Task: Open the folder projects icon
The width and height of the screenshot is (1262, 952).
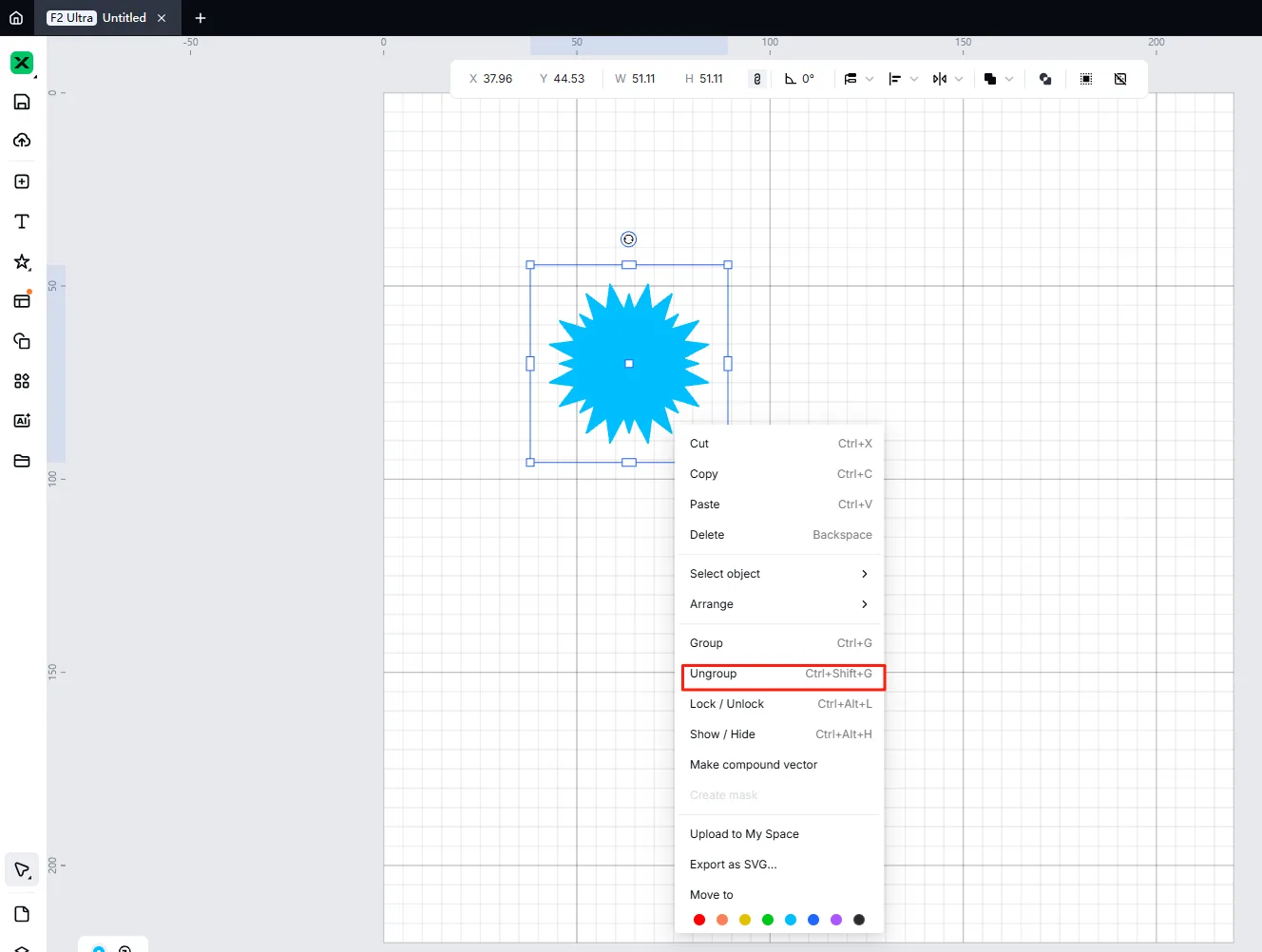Action: (x=22, y=461)
